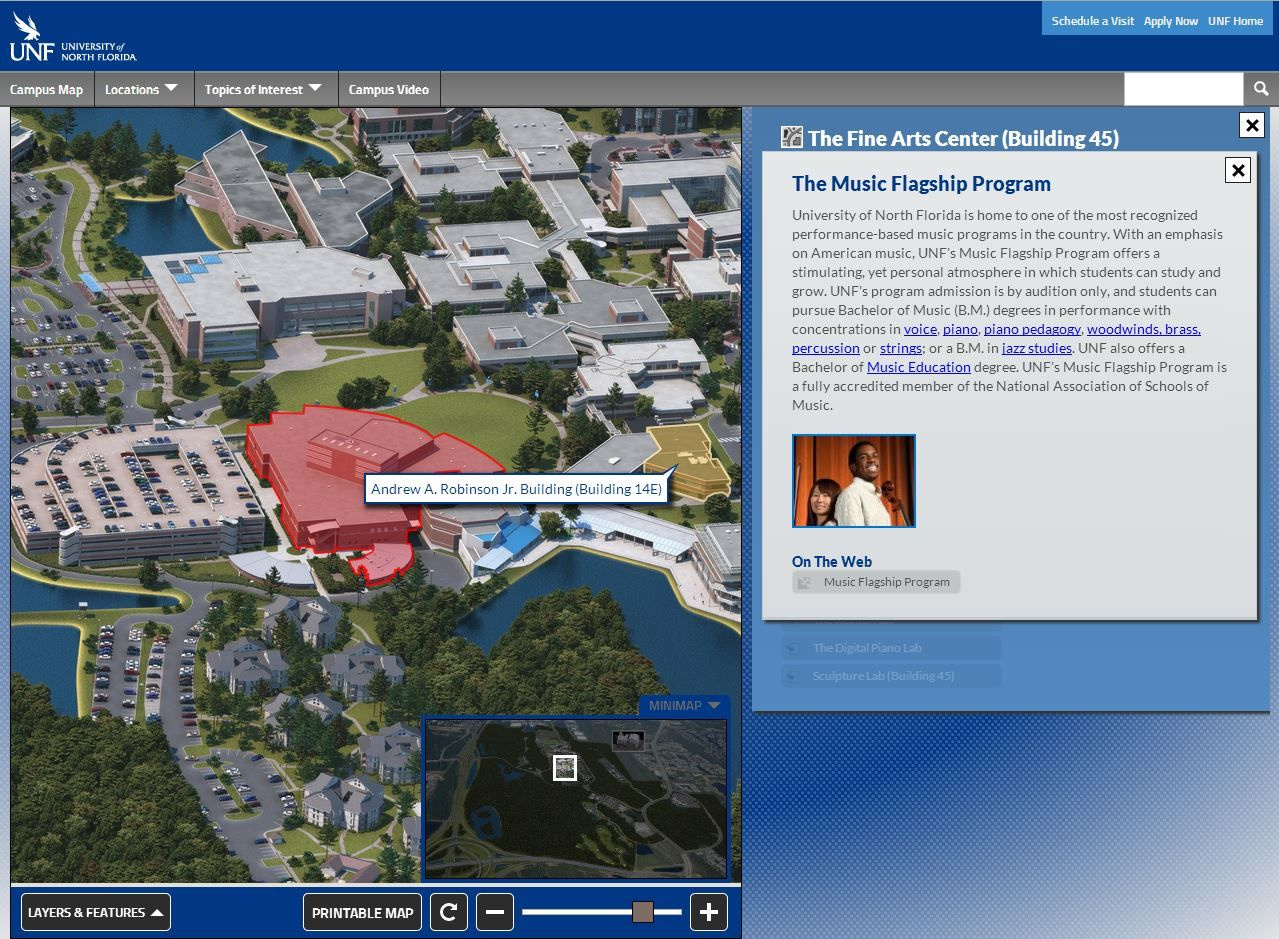Click the minimap viewport square
The image size is (1279, 939).
click(x=565, y=768)
